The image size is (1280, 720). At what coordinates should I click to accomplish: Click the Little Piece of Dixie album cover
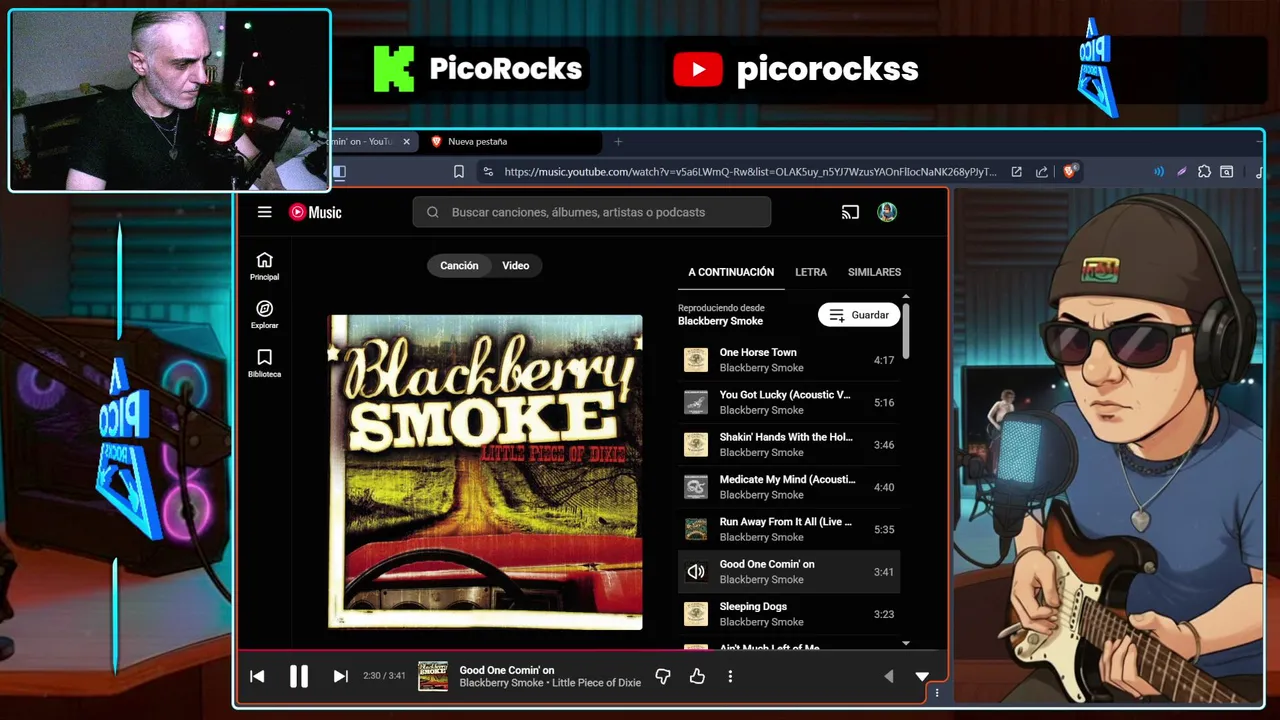485,472
